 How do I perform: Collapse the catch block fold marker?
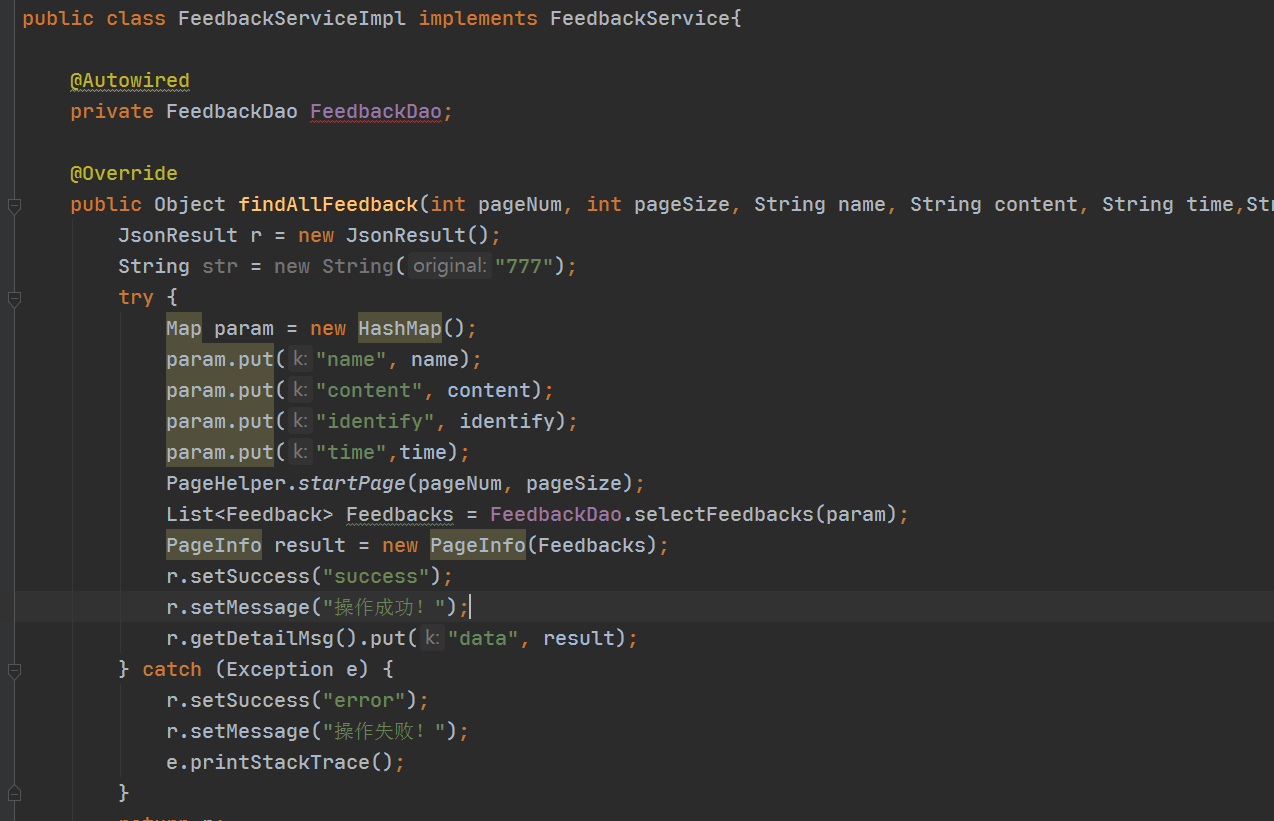click(x=14, y=670)
